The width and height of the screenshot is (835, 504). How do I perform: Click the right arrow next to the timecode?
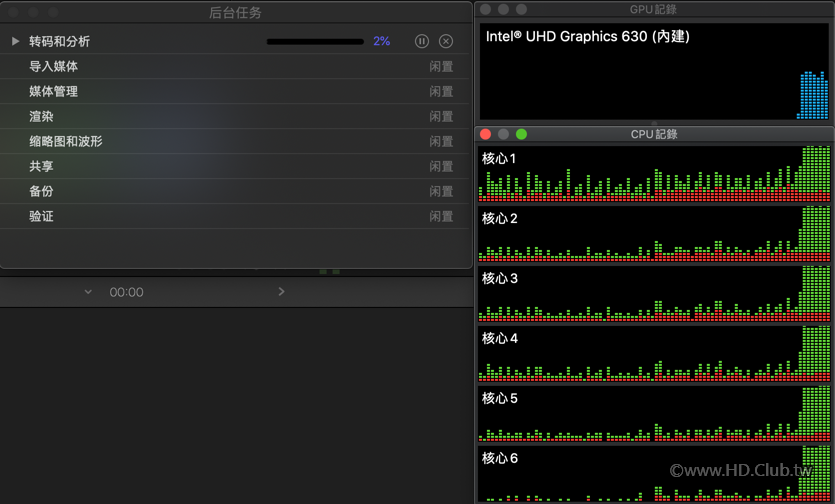click(x=281, y=291)
